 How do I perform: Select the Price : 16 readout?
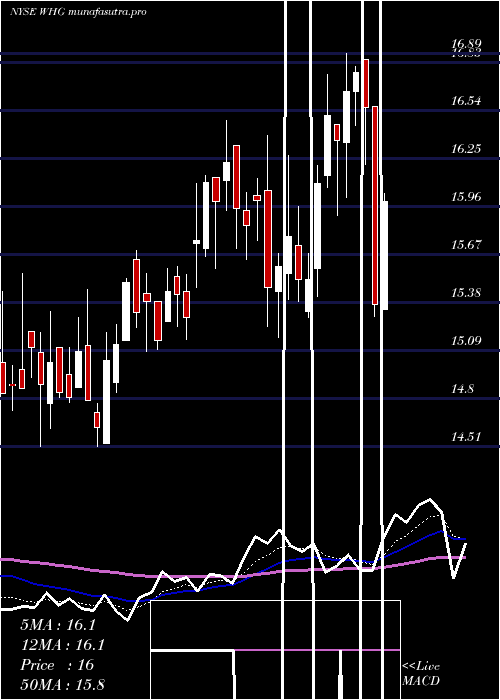(57, 665)
